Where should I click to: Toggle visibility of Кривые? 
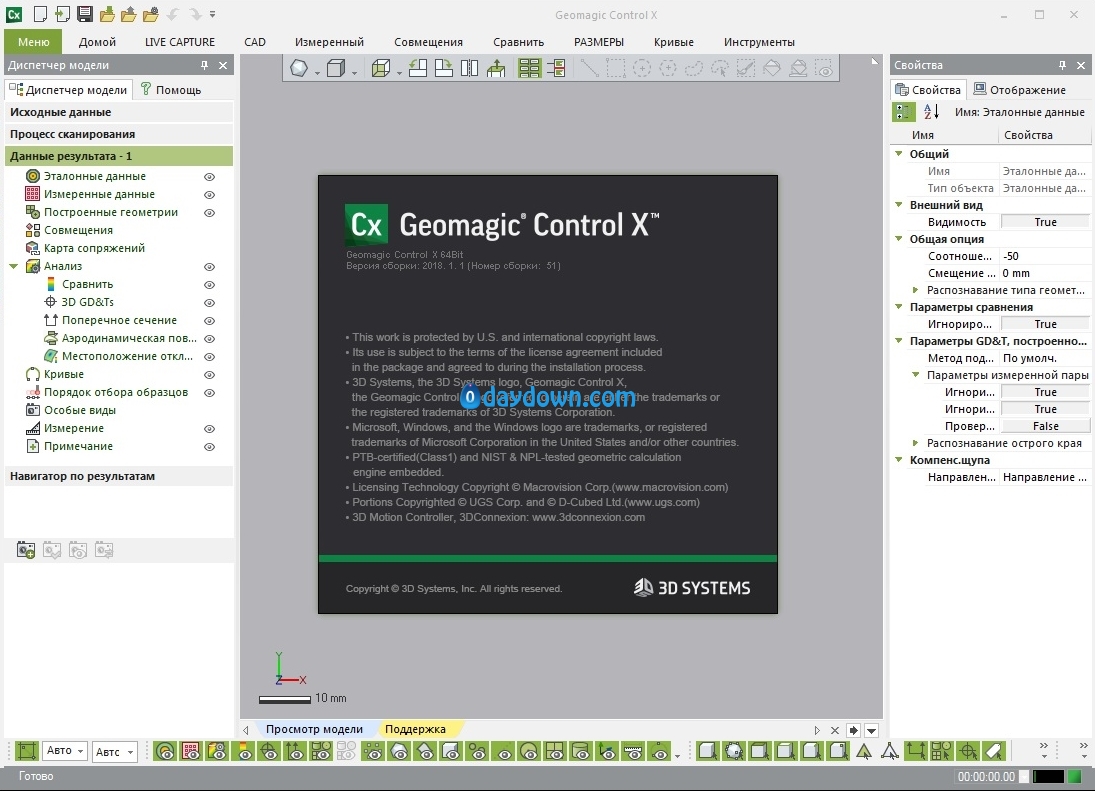[x=209, y=375]
